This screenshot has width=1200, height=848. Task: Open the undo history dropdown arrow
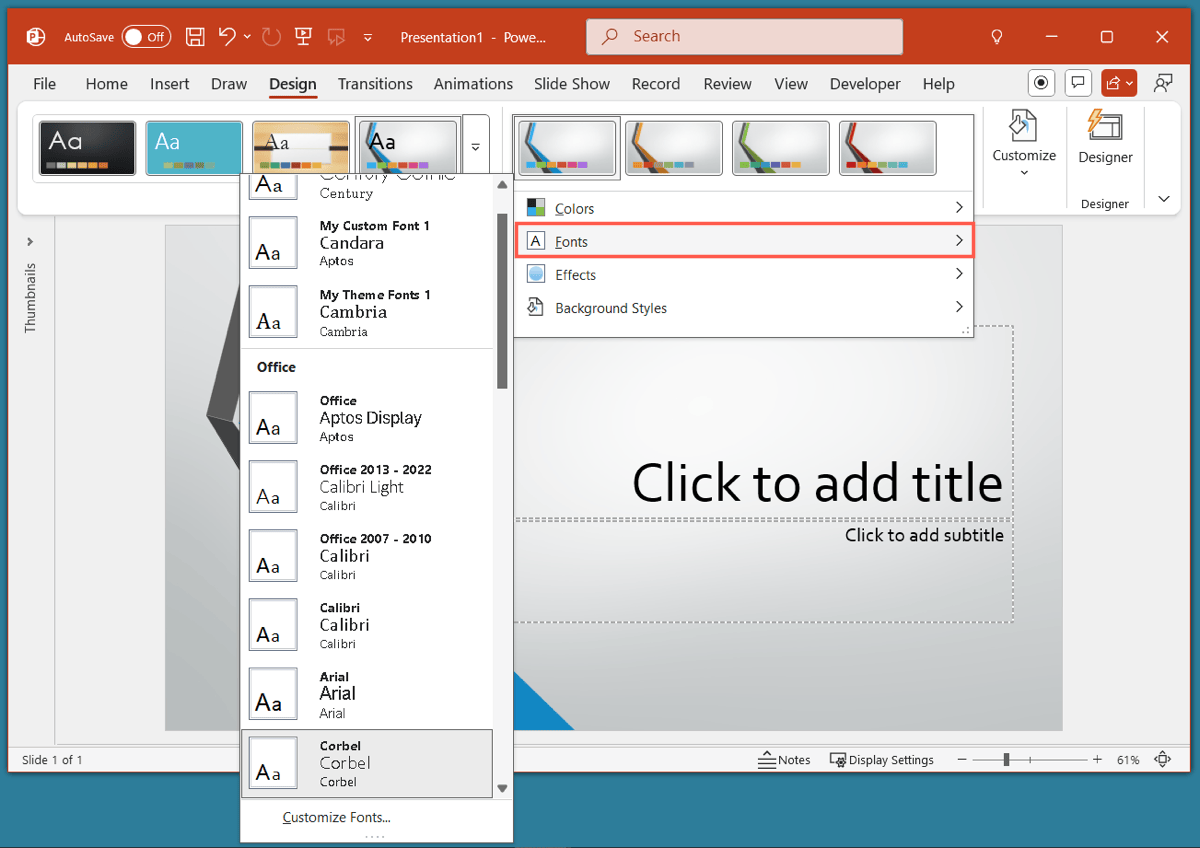pyautogui.click(x=247, y=37)
